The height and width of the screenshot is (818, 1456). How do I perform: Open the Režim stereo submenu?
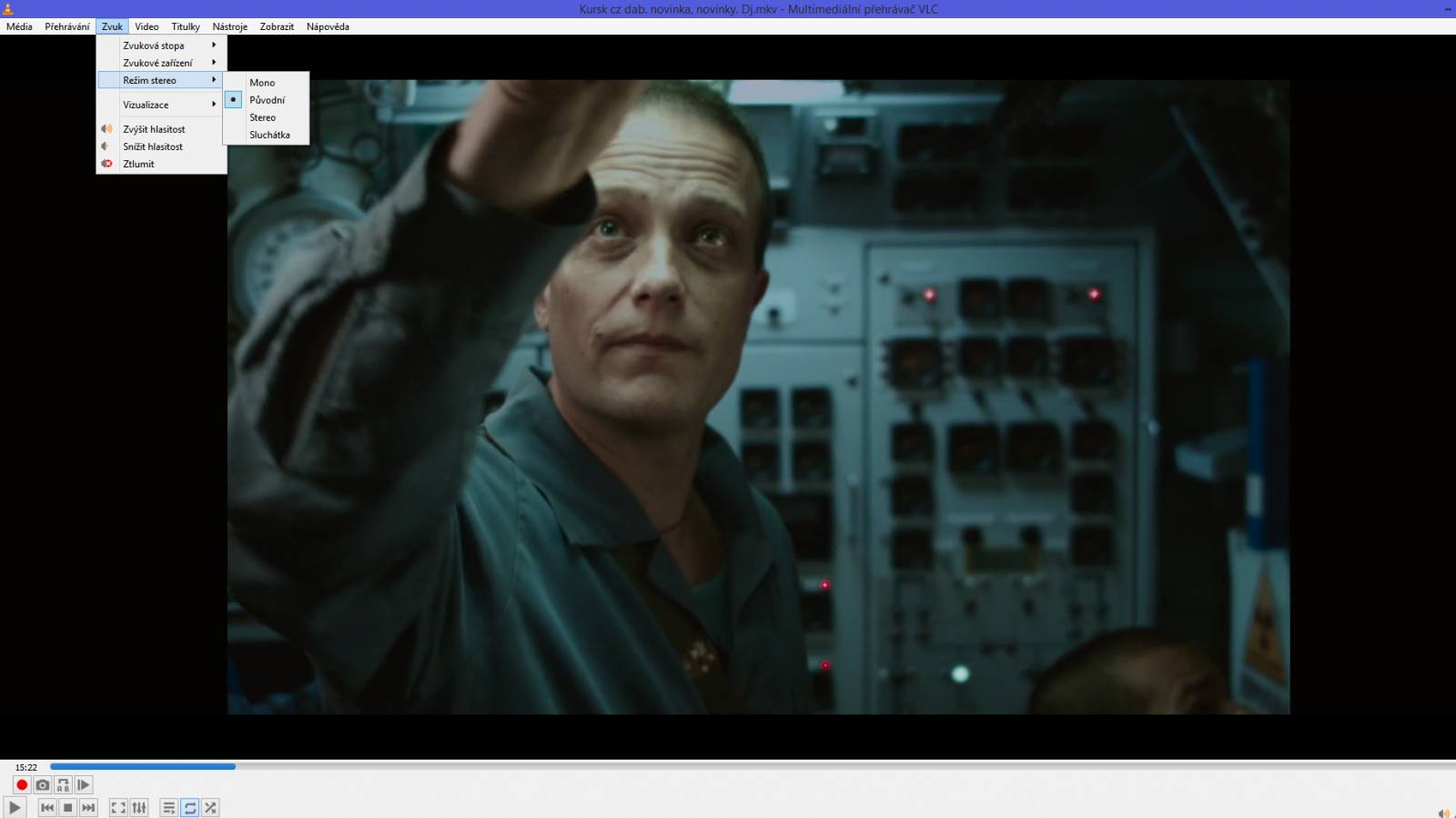pyautogui.click(x=161, y=80)
